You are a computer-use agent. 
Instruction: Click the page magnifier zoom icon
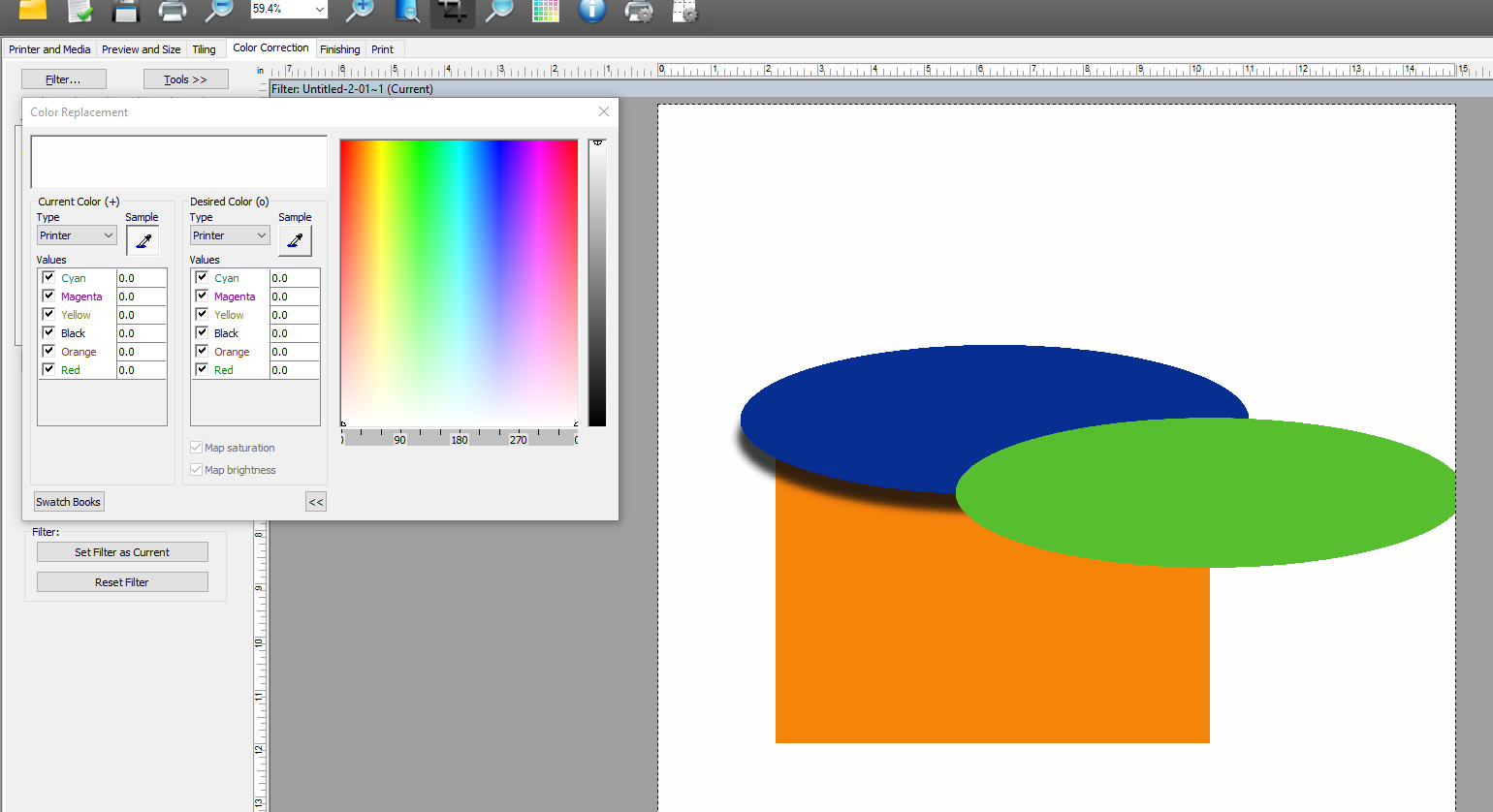click(x=407, y=11)
